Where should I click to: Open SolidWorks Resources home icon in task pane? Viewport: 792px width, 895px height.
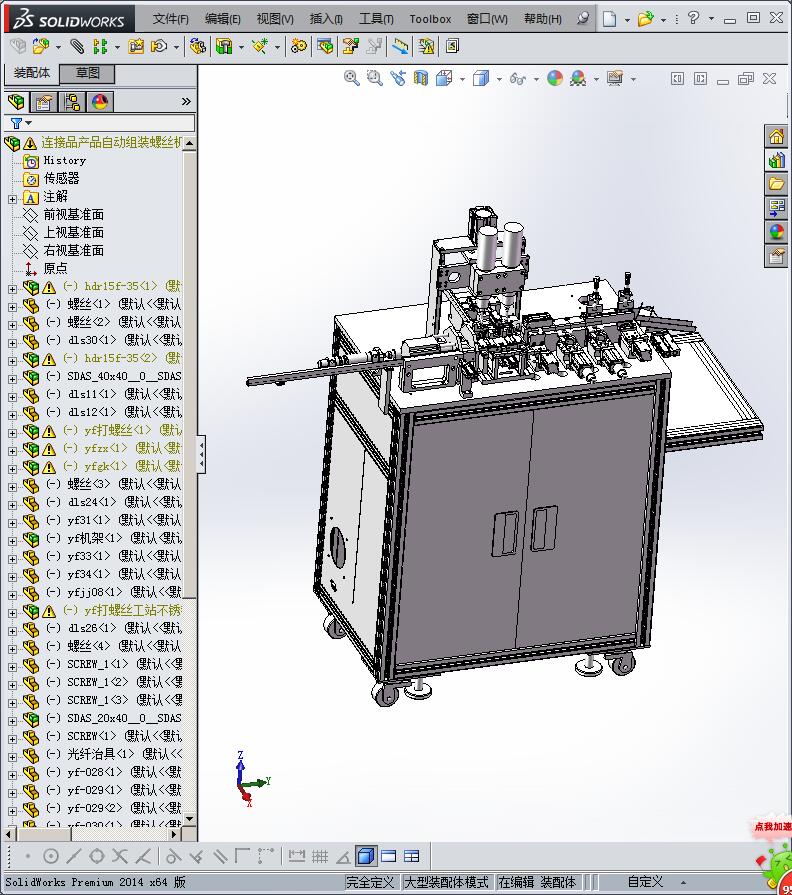776,137
